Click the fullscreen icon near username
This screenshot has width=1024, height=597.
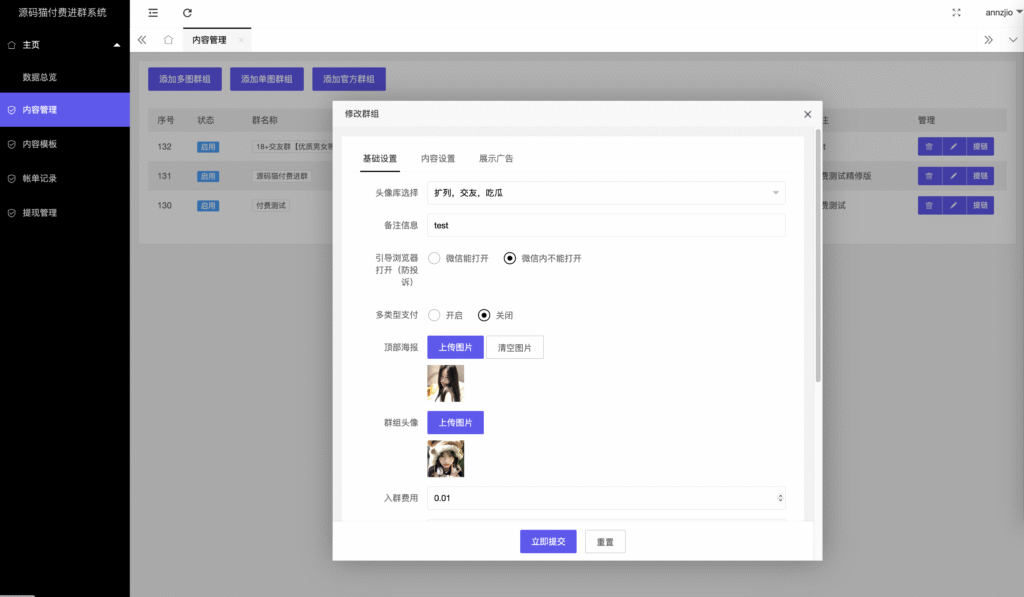(x=956, y=13)
